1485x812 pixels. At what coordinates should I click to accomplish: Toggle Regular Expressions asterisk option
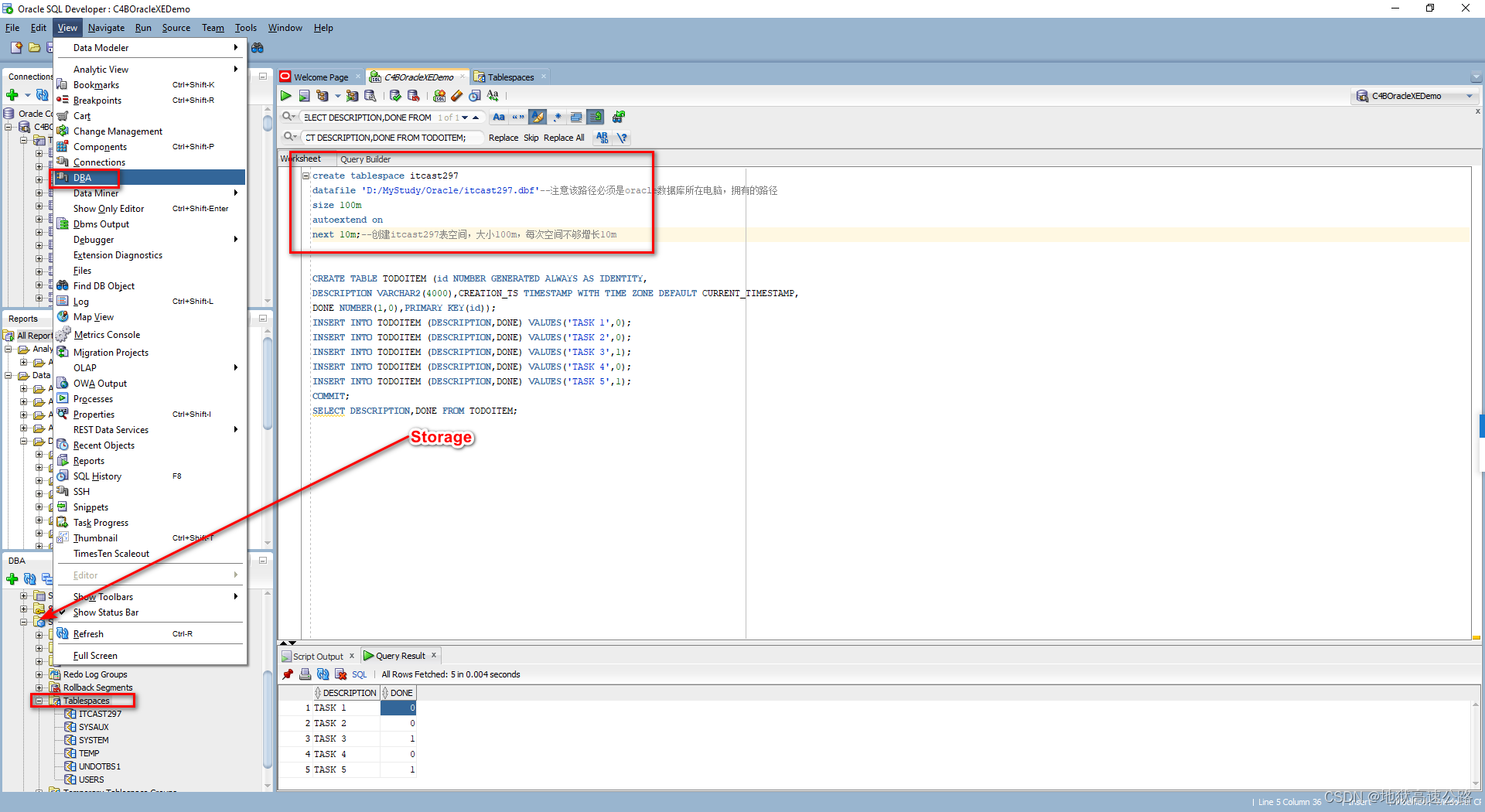click(x=557, y=117)
